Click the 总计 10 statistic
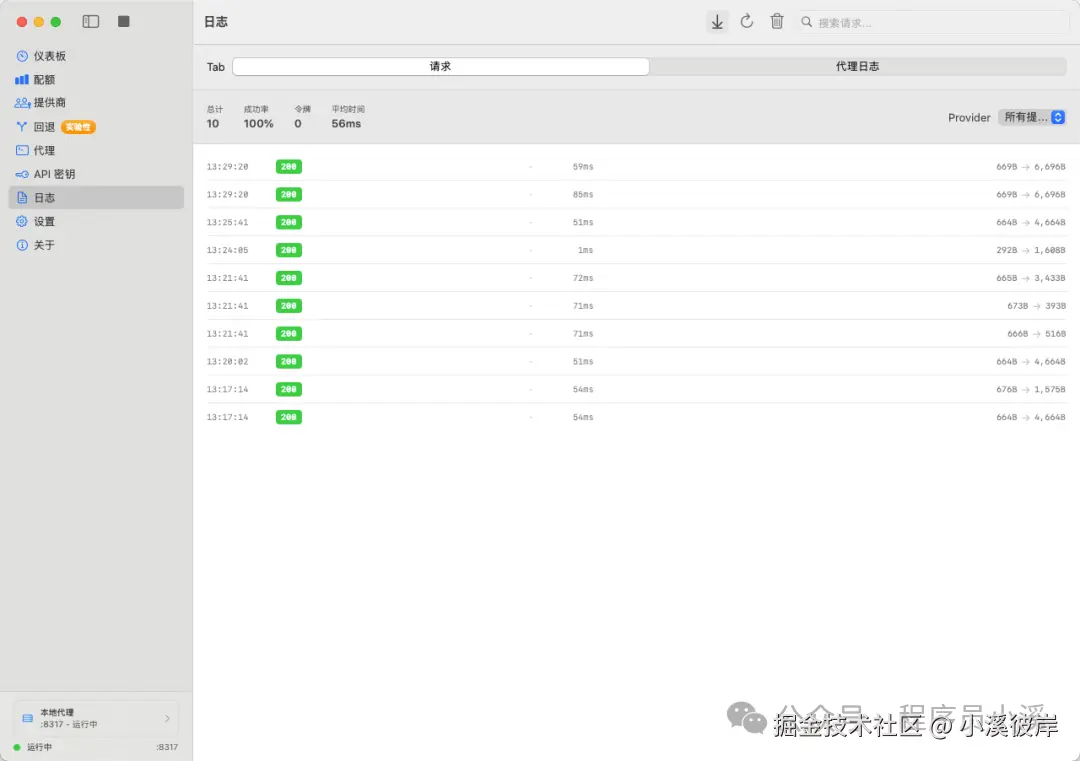The width and height of the screenshot is (1080, 761). (x=215, y=117)
